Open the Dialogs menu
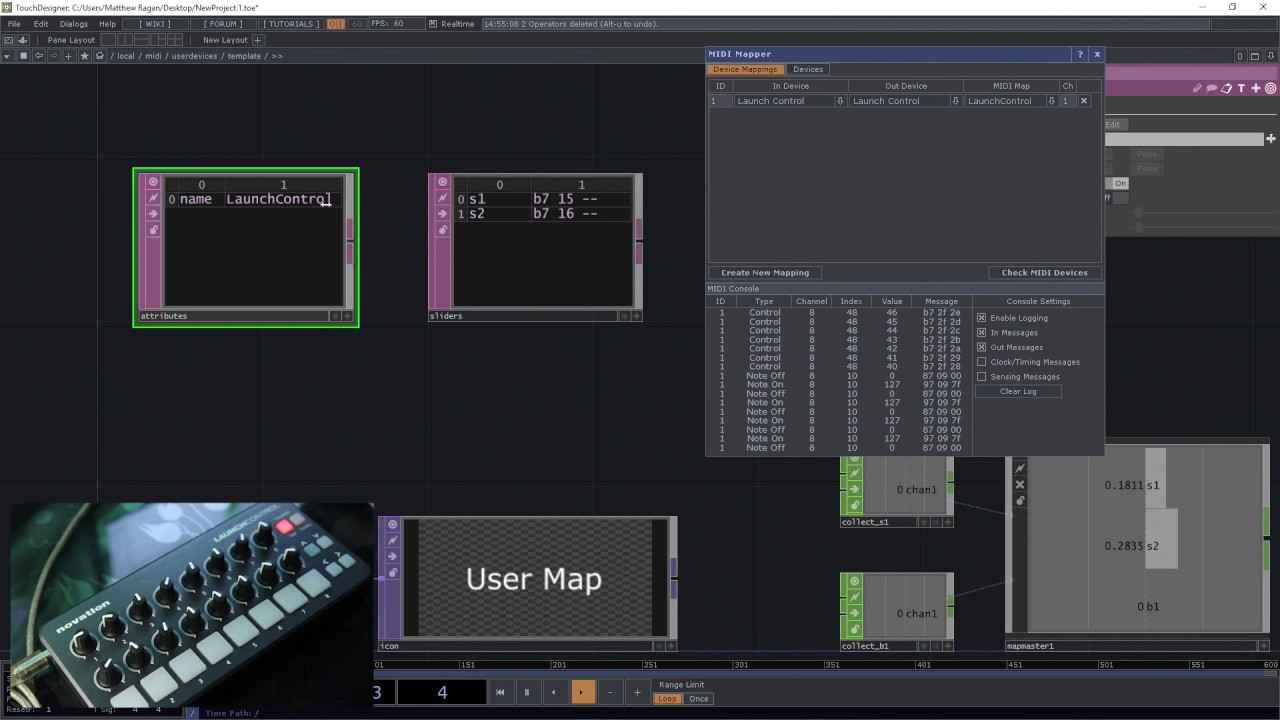1280x720 pixels. (74, 23)
